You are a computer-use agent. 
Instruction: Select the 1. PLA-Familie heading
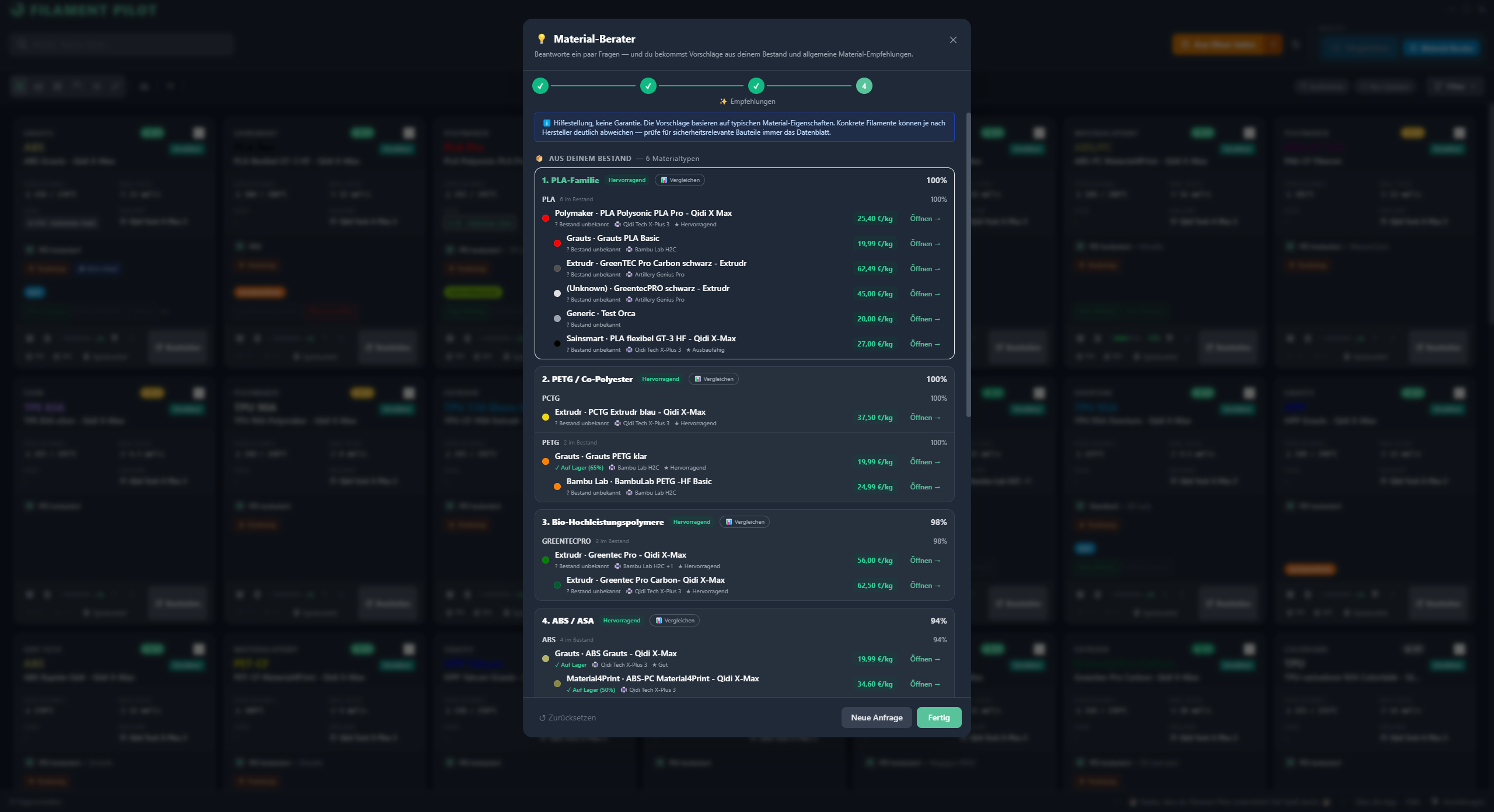click(570, 180)
